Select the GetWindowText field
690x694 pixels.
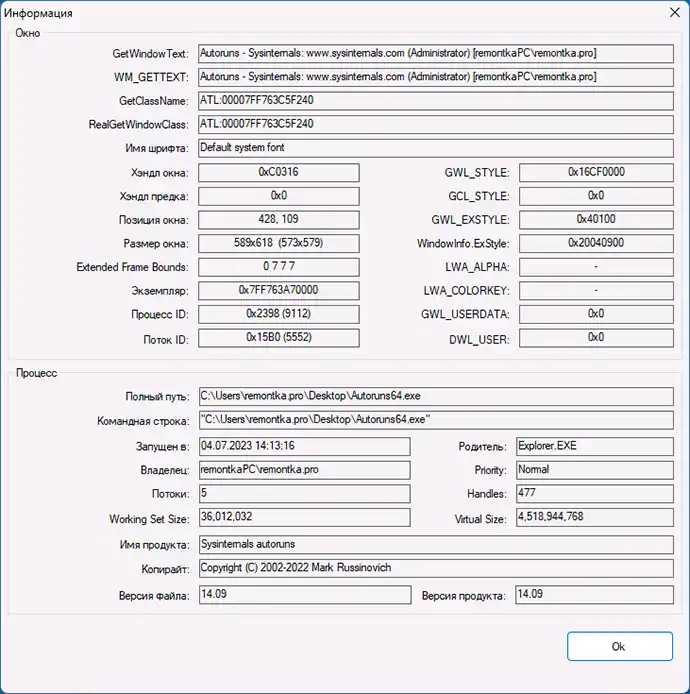(x=436, y=54)
